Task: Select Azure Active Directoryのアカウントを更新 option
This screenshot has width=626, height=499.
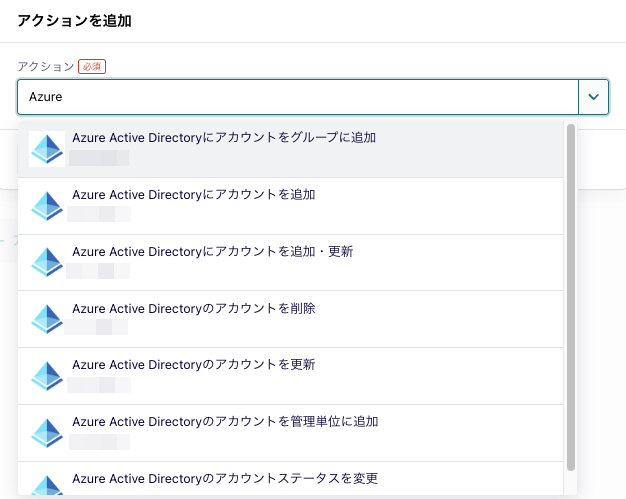Action: coord(291,376)
